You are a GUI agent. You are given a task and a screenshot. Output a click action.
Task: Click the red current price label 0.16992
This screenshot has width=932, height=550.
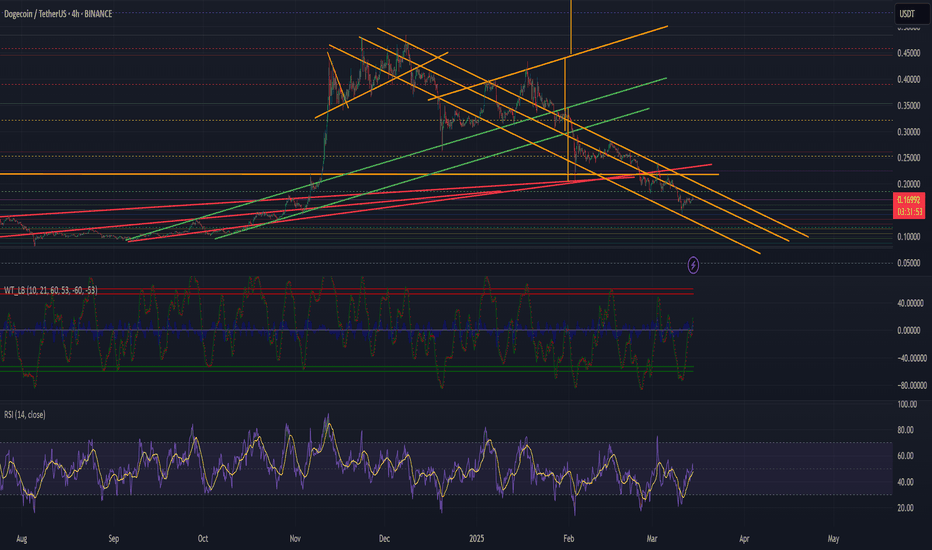click(x=909, y=200)
